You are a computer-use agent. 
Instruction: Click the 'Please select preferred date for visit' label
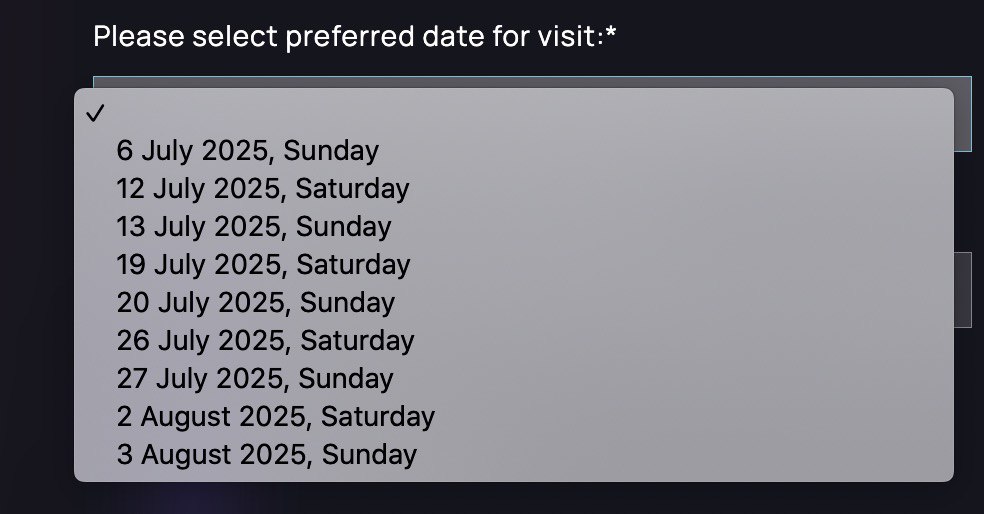[x=354, y=38]
